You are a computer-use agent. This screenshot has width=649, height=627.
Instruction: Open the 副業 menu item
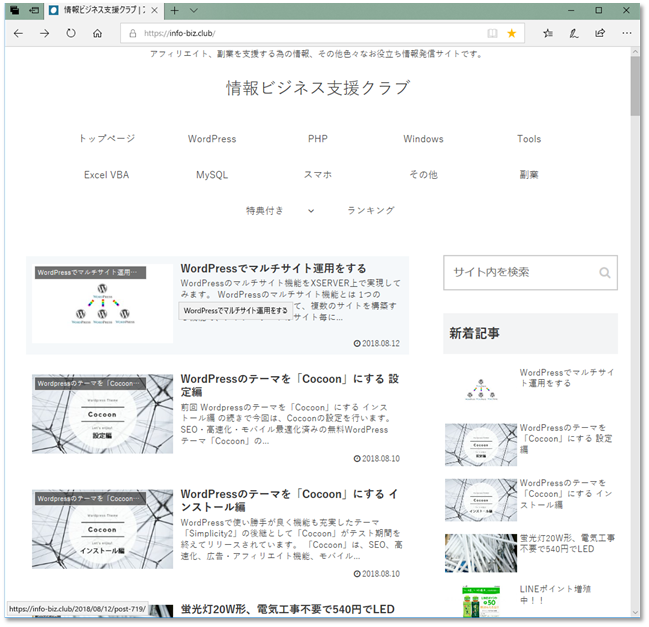point(529,175)
